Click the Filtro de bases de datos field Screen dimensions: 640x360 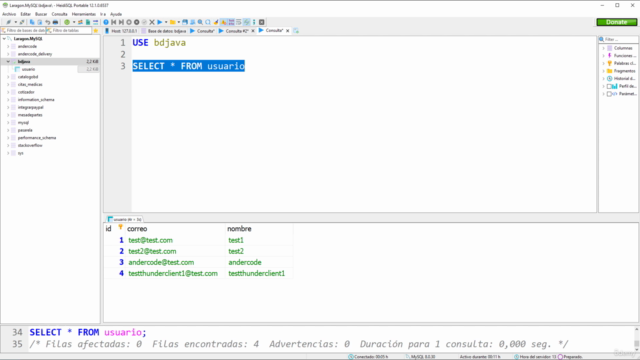(23, 31)
